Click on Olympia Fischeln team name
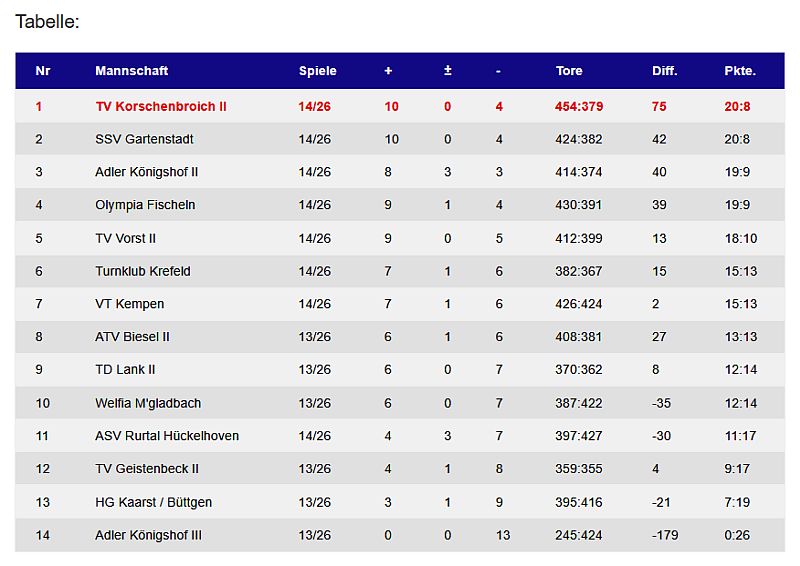800x566 pixels. click(x=145, y=205)
